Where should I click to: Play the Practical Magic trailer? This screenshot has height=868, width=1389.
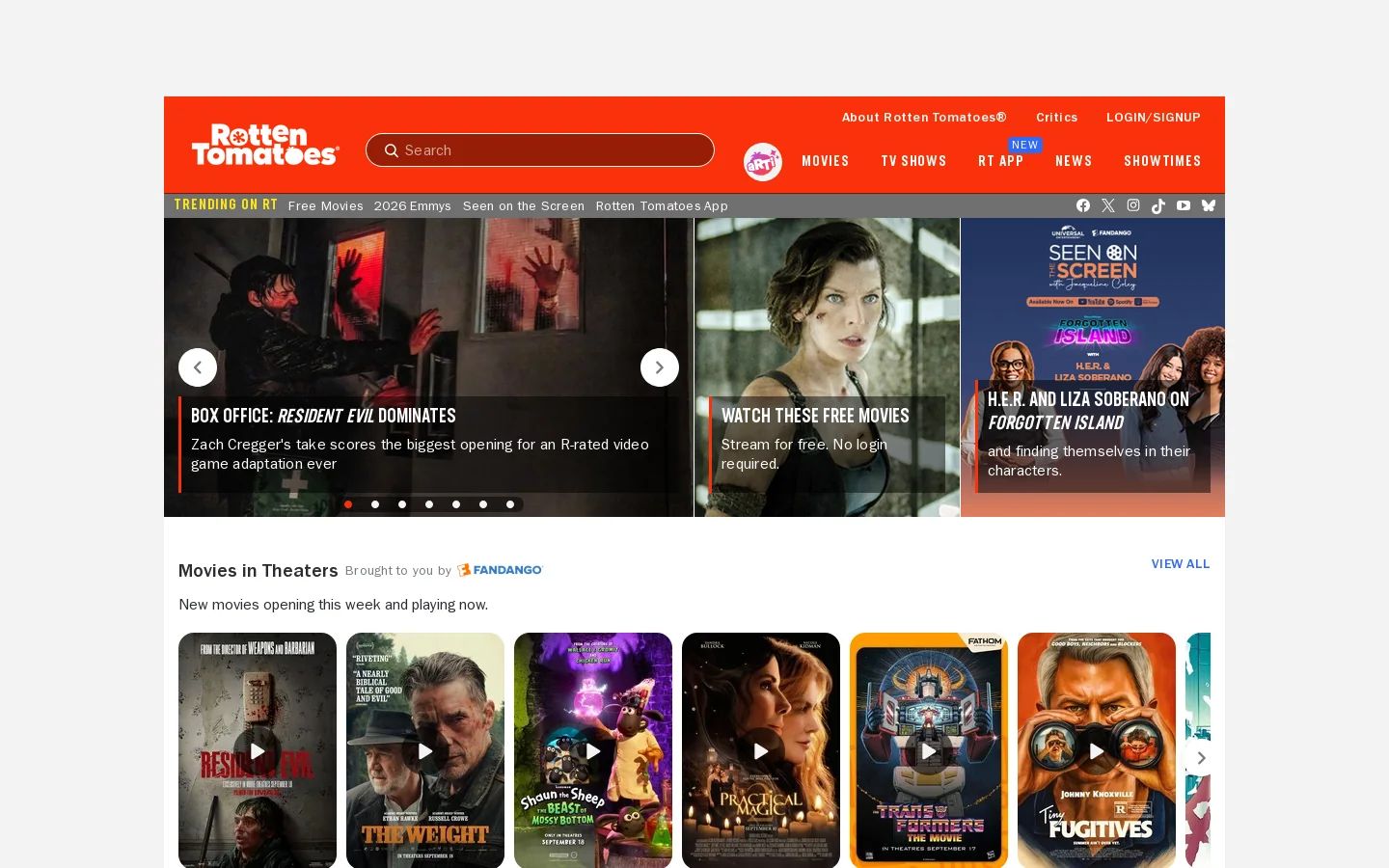[x=761, y=751]
